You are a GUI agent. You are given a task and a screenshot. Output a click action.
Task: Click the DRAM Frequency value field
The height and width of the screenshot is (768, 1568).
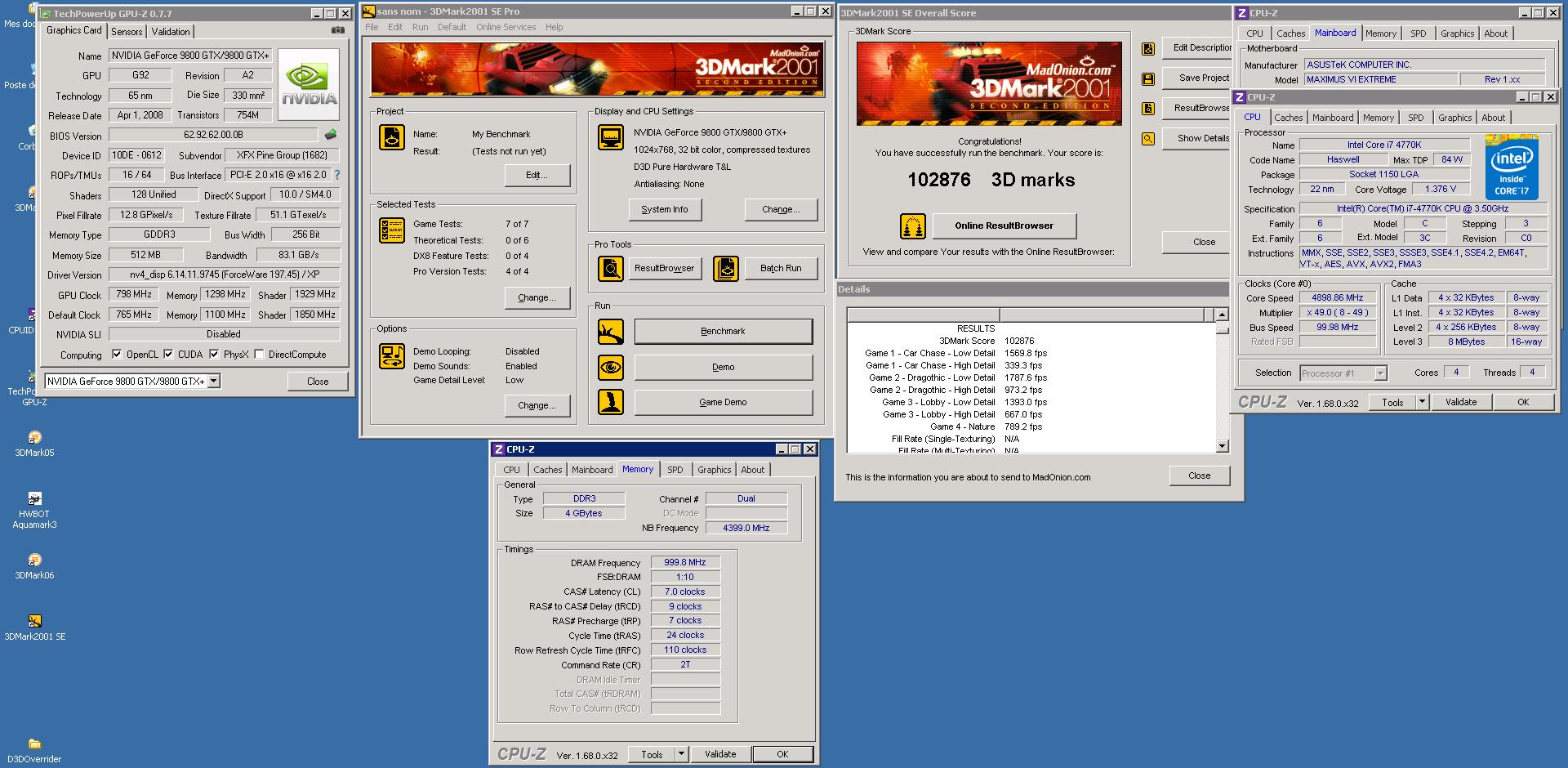tap(685, 562)
